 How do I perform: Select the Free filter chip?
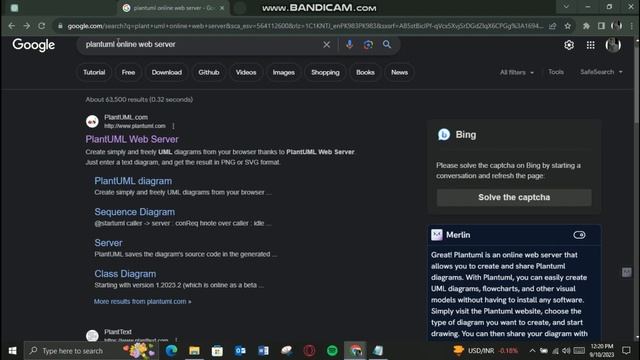[x=128, y=72]
